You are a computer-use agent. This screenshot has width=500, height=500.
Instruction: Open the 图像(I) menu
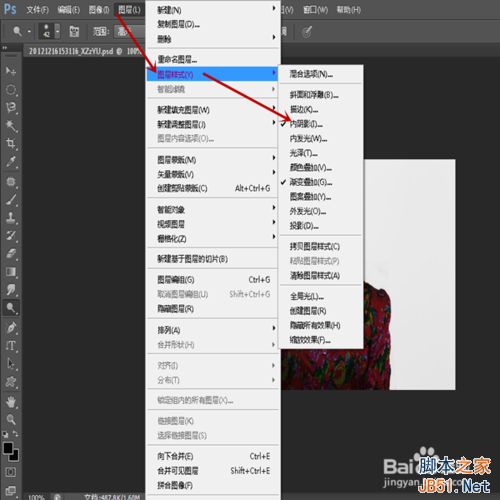pos(99,10)
